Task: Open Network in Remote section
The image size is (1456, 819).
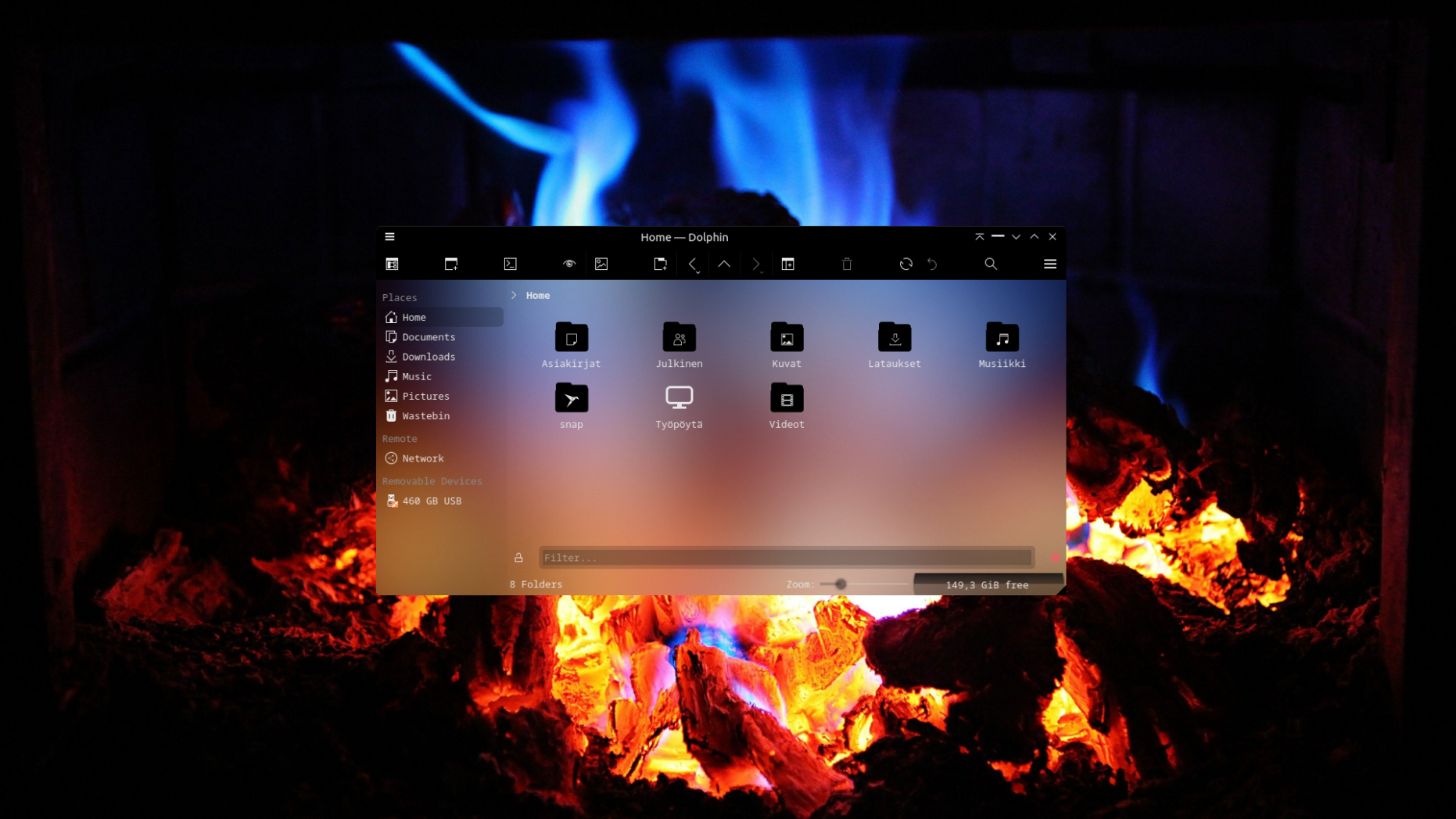Action: point(443,458)
